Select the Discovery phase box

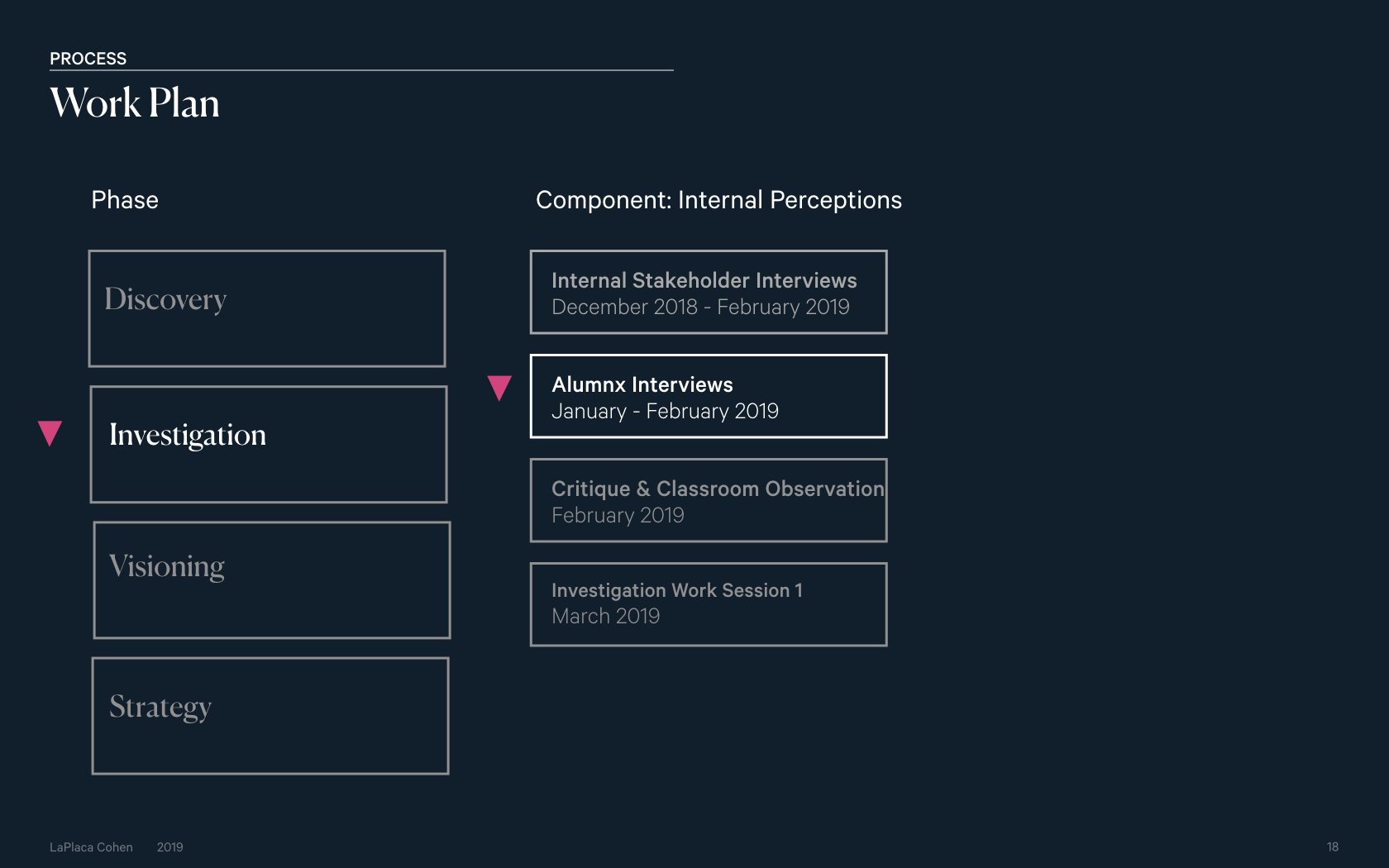click(267, 308)
